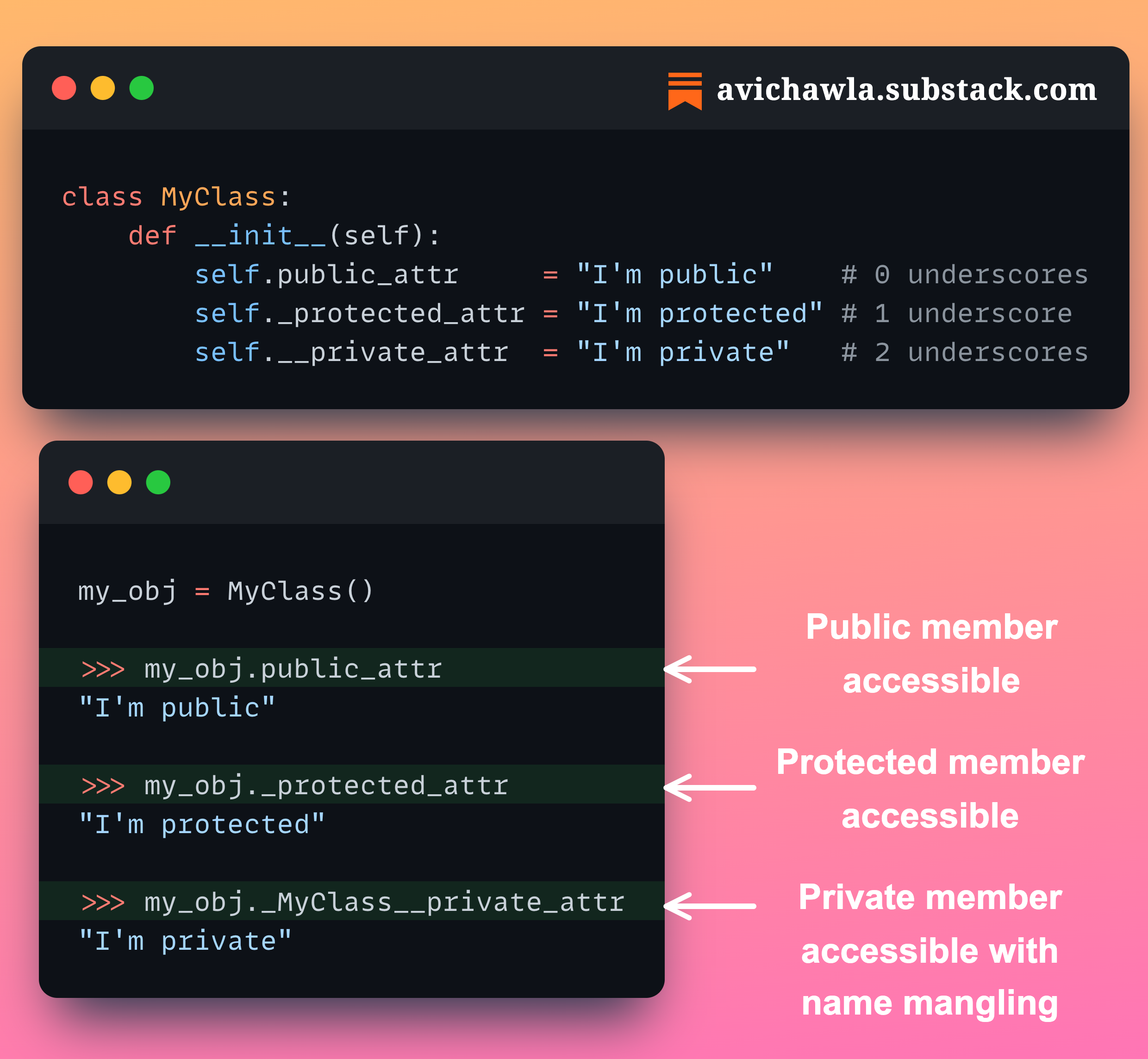The image size is (1148, 1059).
Task: Select the my_obj._MyClass__private_attr line
Action: pyautogui.click(x=384, y=902)
